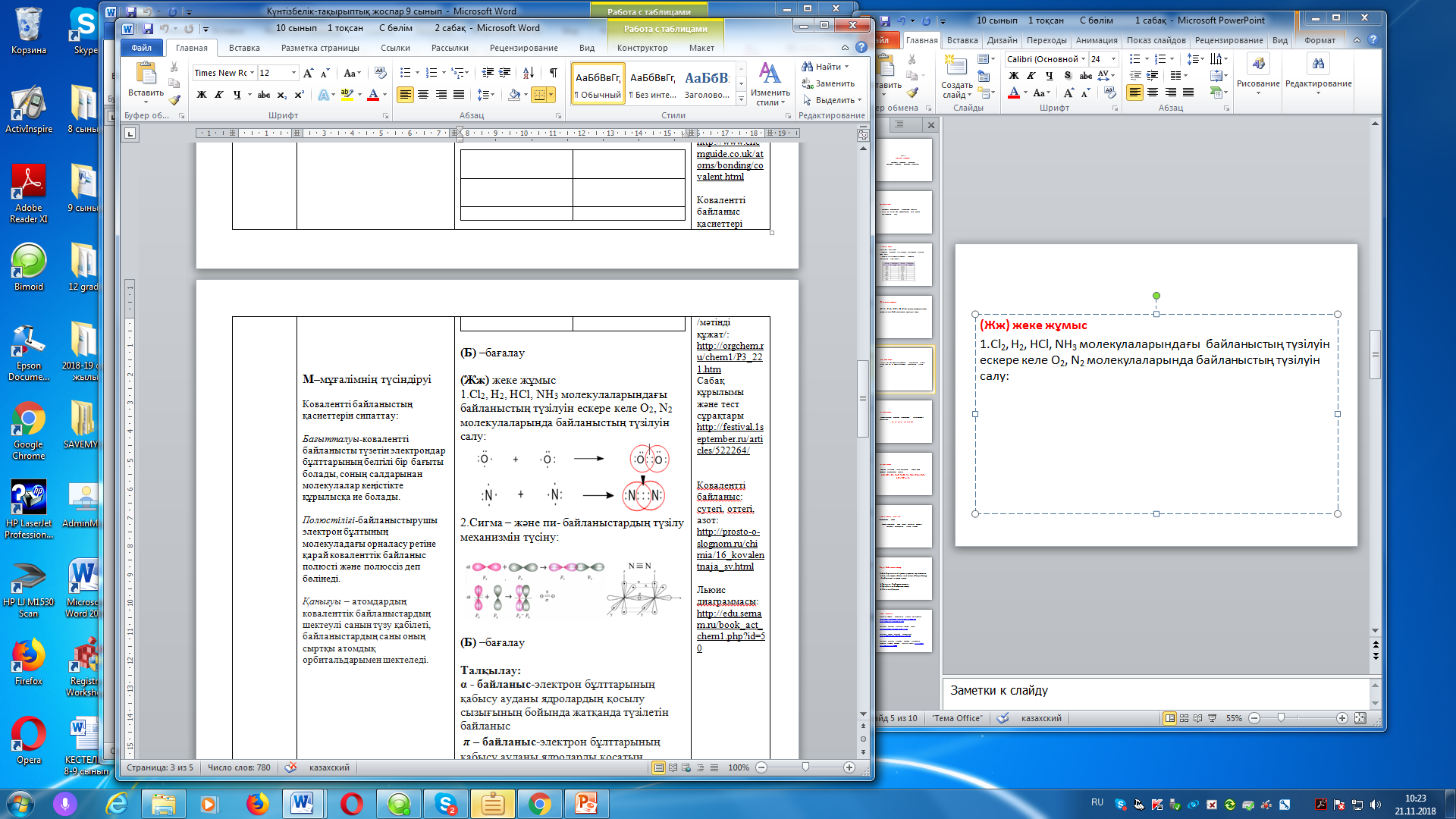This screenshot has height=819, width=1456.
Task: Click the Clear Formatting eraser icon
Action: click(x=381, y=73)
